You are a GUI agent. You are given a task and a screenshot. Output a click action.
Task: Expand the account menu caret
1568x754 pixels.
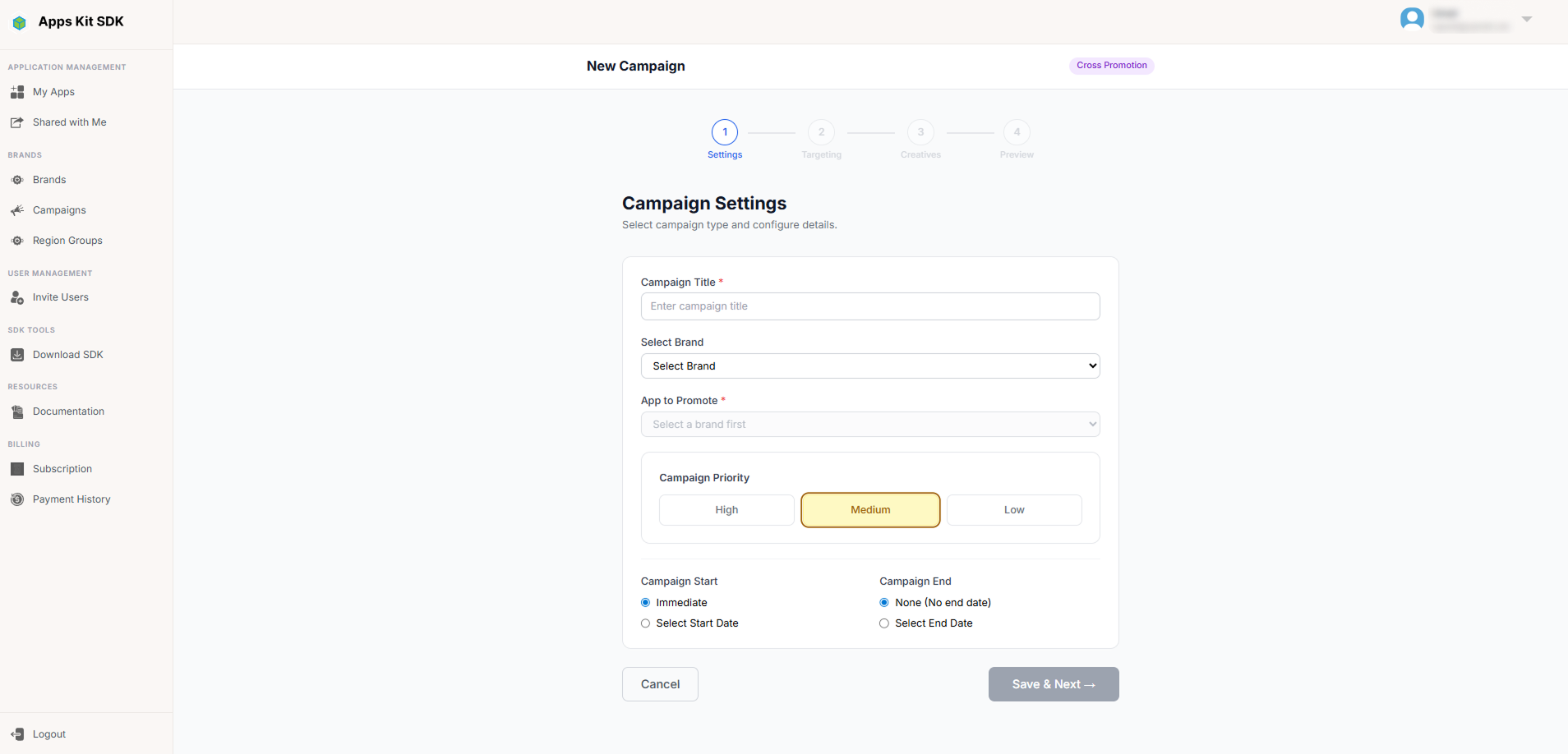(x=1526, y=19)
